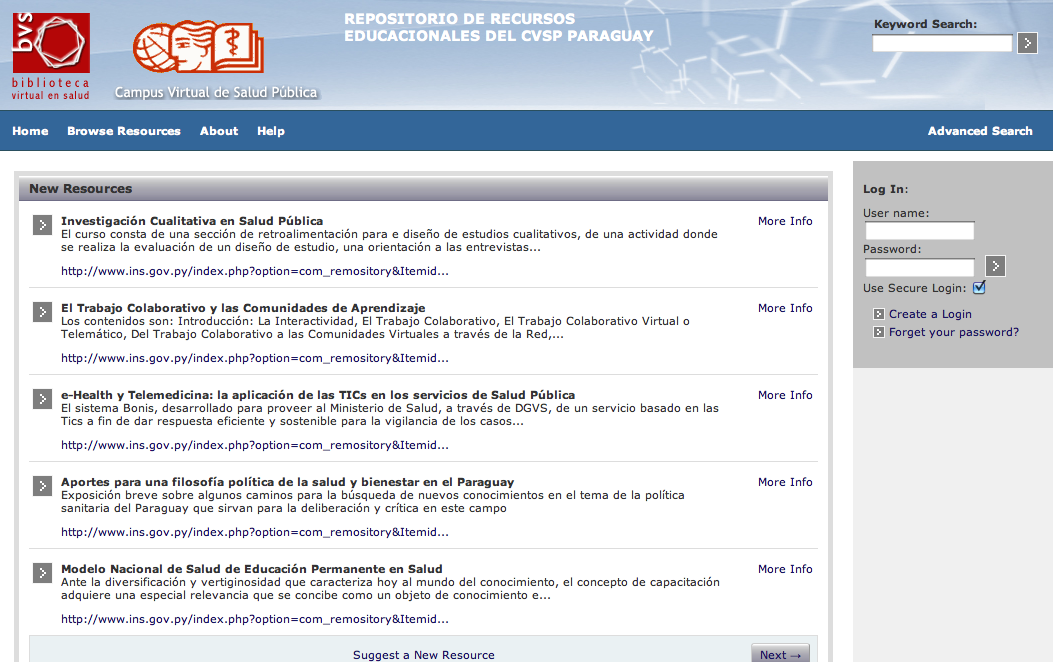Click Forget your password link
This screenshot has height=662, width=1053.
[x=953, y=332]
